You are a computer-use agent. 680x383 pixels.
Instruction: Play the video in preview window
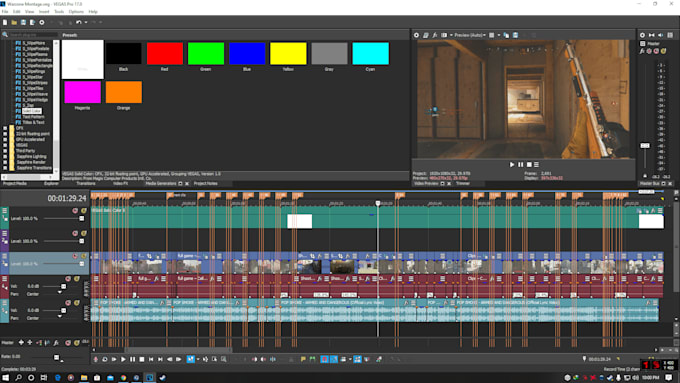pos(512,165)
